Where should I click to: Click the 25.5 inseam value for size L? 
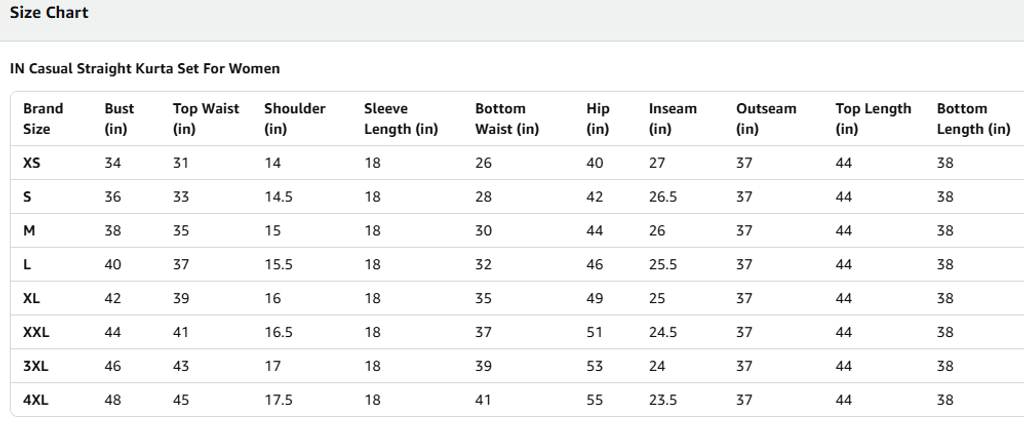click(x=663, y=264)
